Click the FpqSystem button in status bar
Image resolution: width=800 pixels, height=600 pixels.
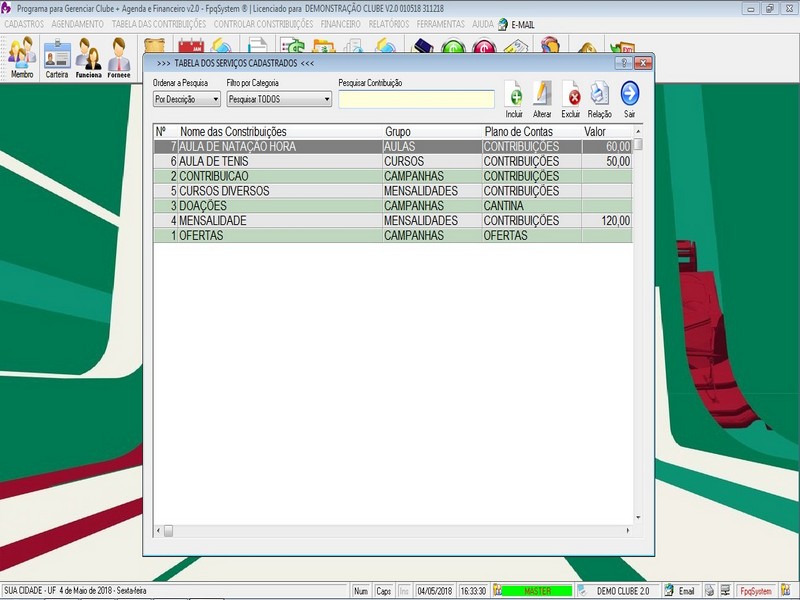click(755, 591)
